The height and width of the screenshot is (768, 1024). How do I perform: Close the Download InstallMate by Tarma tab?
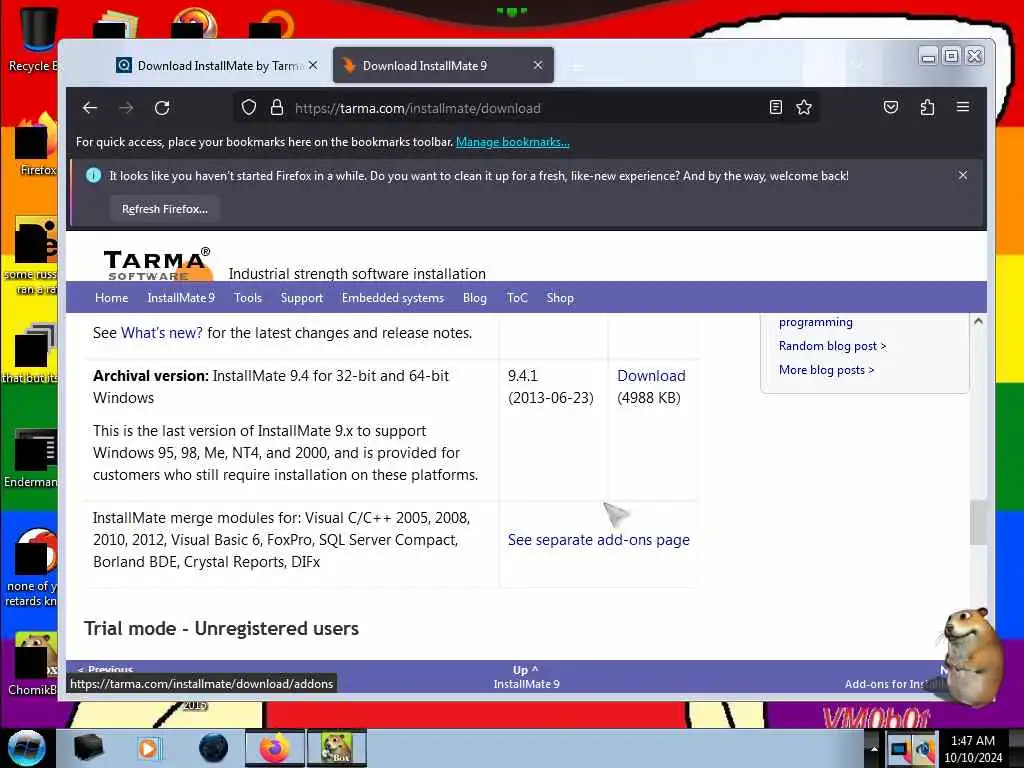[313, 65]
